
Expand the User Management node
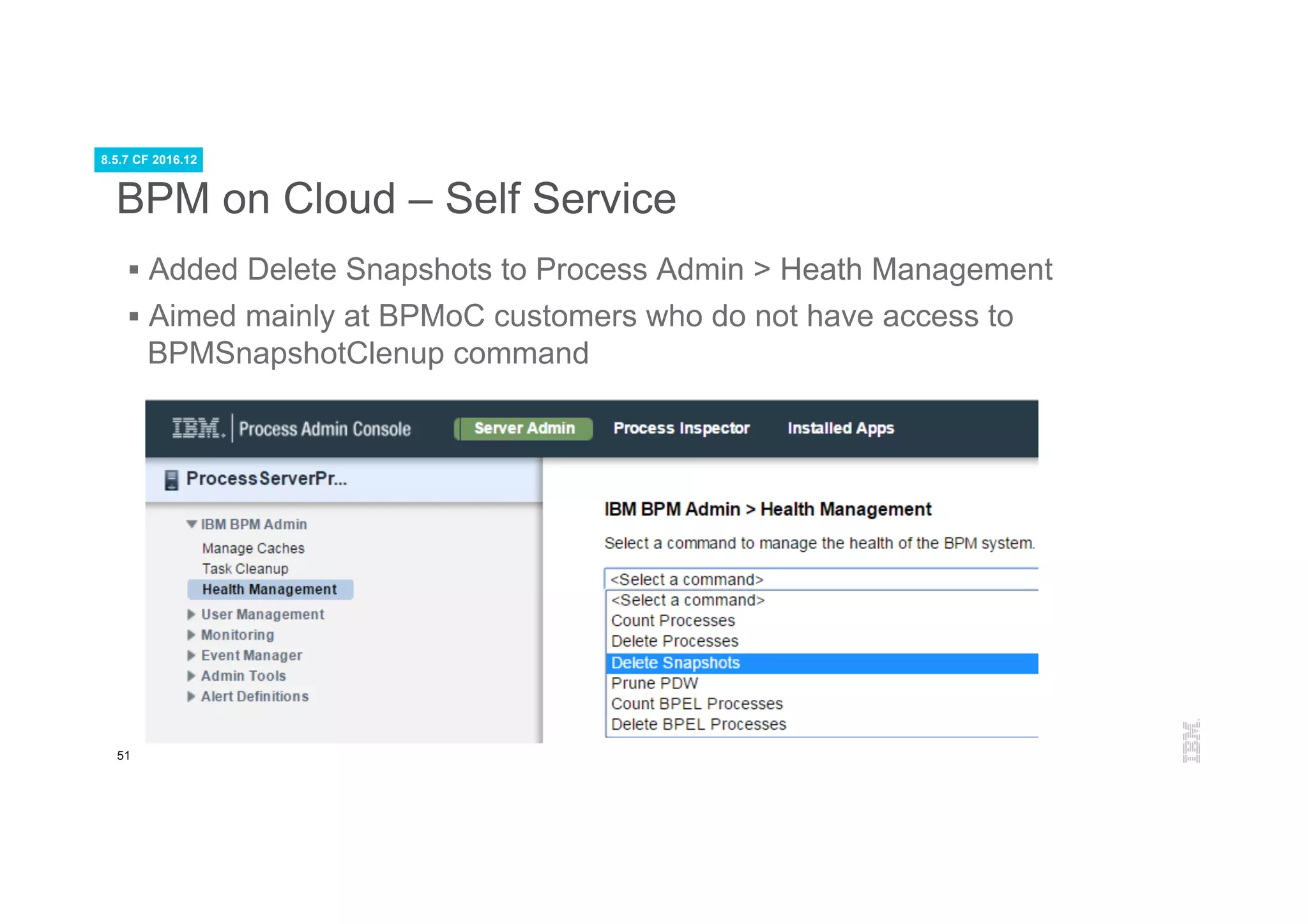tap(191, 614)
